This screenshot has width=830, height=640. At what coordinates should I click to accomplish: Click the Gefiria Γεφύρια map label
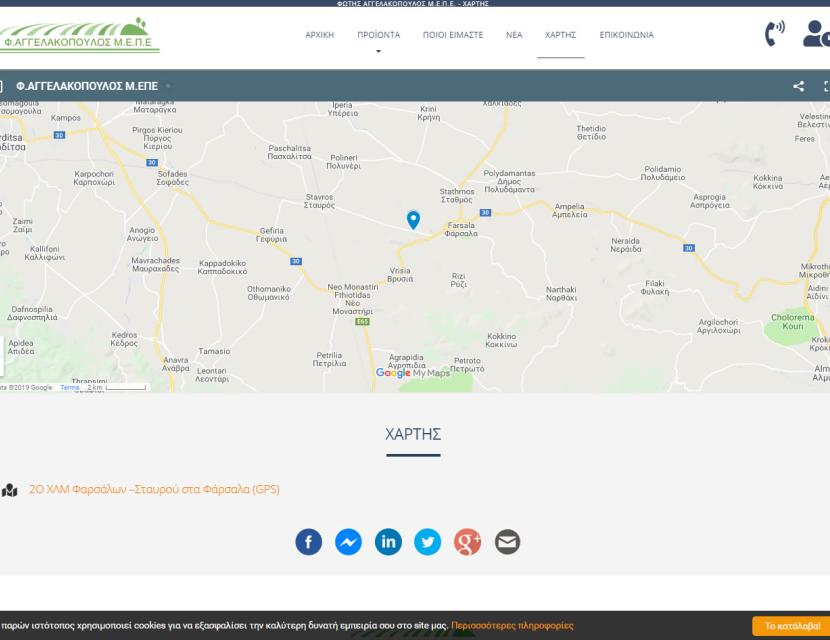tap(272, 235)
